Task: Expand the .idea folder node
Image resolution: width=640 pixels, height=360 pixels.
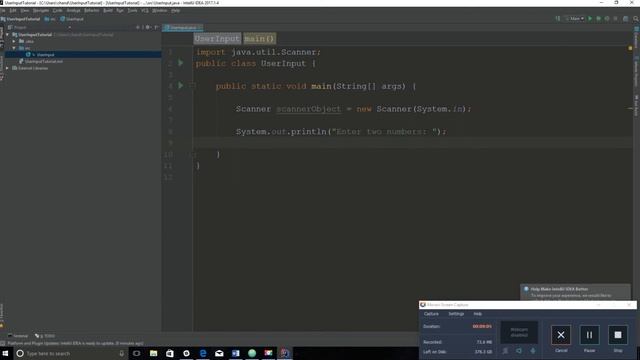Action: tap(14, 41)
